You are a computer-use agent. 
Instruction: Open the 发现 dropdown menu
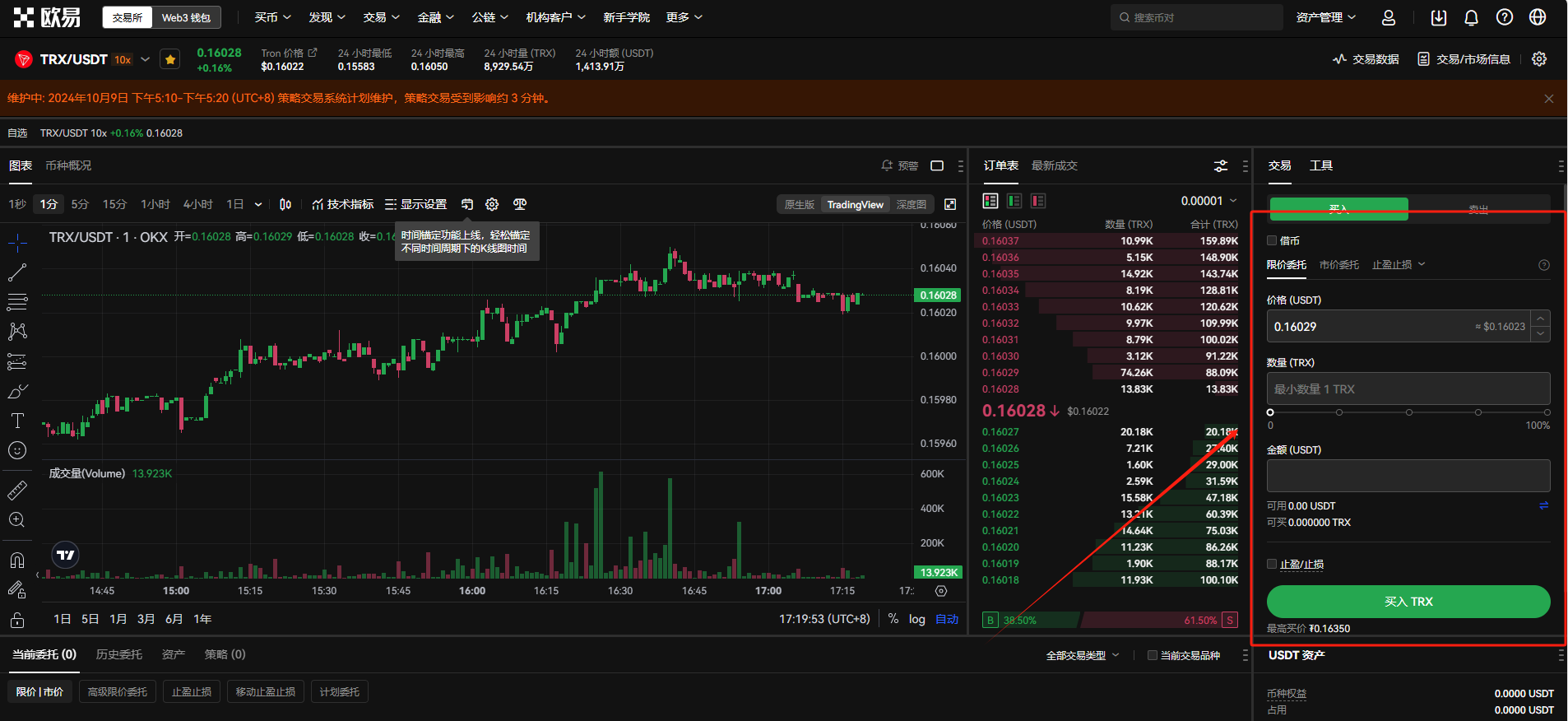(327, 17)
